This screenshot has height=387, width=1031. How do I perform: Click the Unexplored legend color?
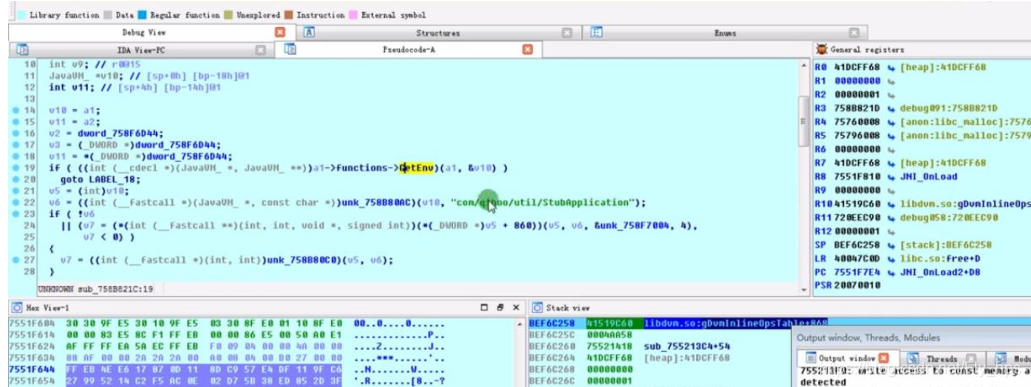pos(228,14)
